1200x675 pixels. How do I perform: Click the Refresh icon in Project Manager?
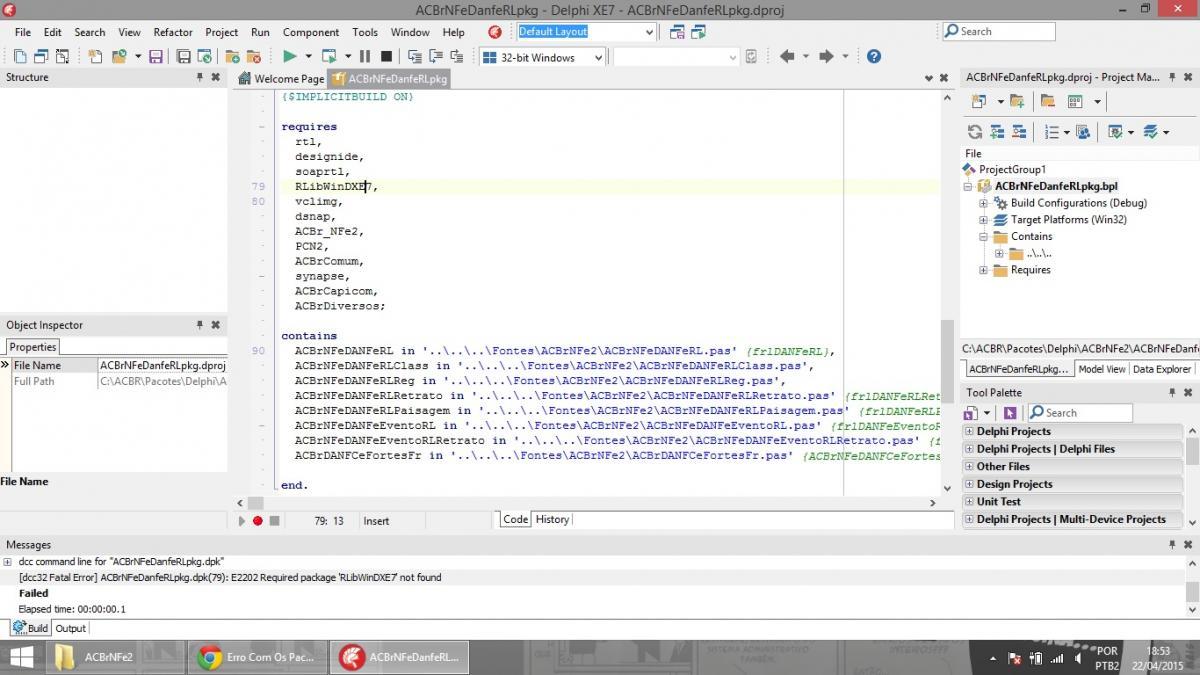974,132
